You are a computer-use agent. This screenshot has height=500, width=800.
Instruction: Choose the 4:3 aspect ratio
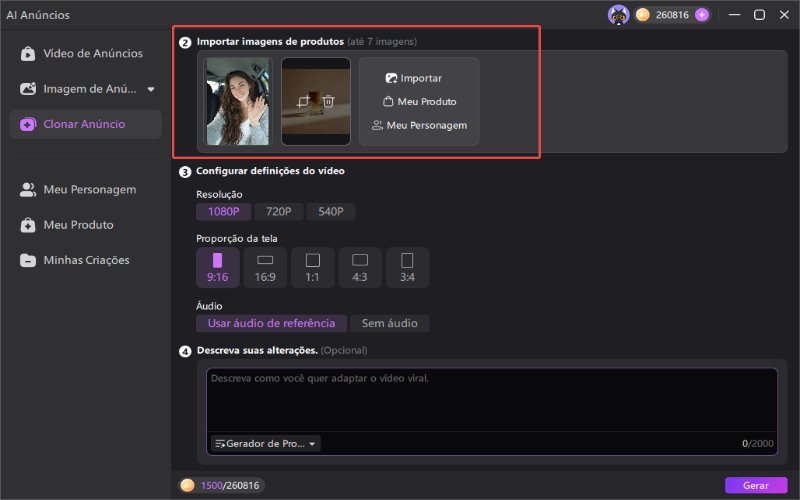click(360, 267)
